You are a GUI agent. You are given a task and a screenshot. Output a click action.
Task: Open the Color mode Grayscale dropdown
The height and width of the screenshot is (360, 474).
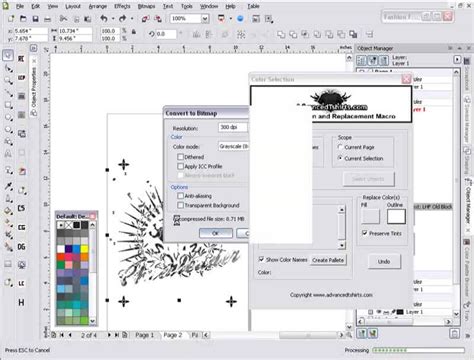[234, 146]
